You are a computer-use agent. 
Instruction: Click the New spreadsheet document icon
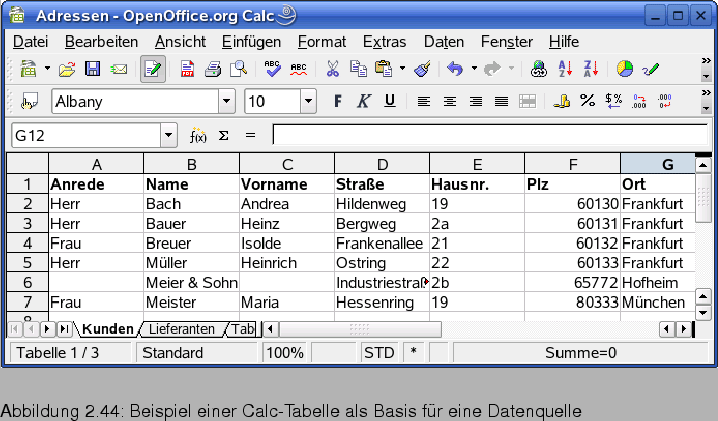tap(28, 69)
